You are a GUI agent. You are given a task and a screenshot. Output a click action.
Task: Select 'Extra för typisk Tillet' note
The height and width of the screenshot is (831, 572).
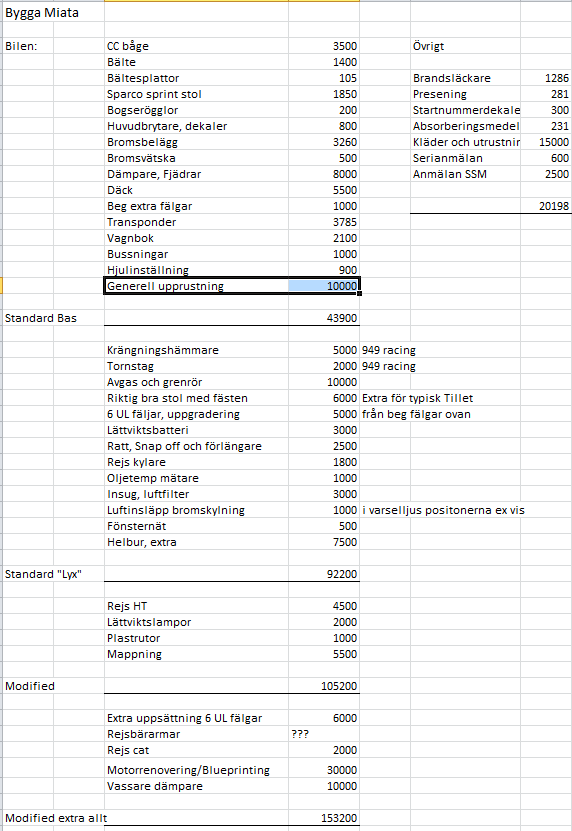pos(418,398)
